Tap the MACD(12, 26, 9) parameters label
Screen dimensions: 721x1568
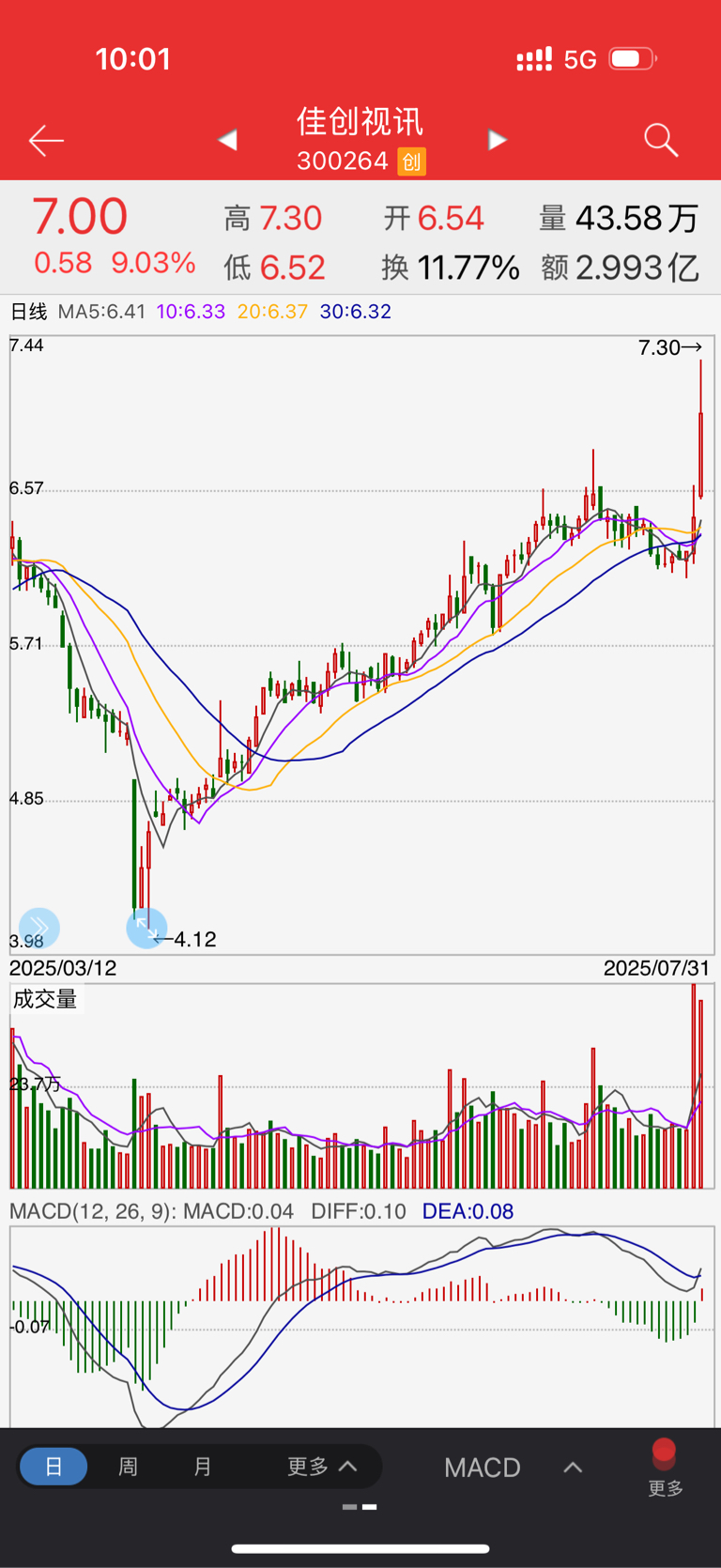pos(92,1211)
